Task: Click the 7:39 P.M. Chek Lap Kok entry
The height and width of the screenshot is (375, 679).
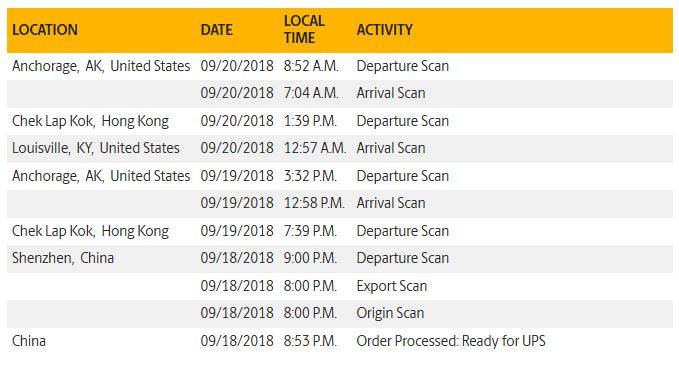Action: [x=340, y=231]
